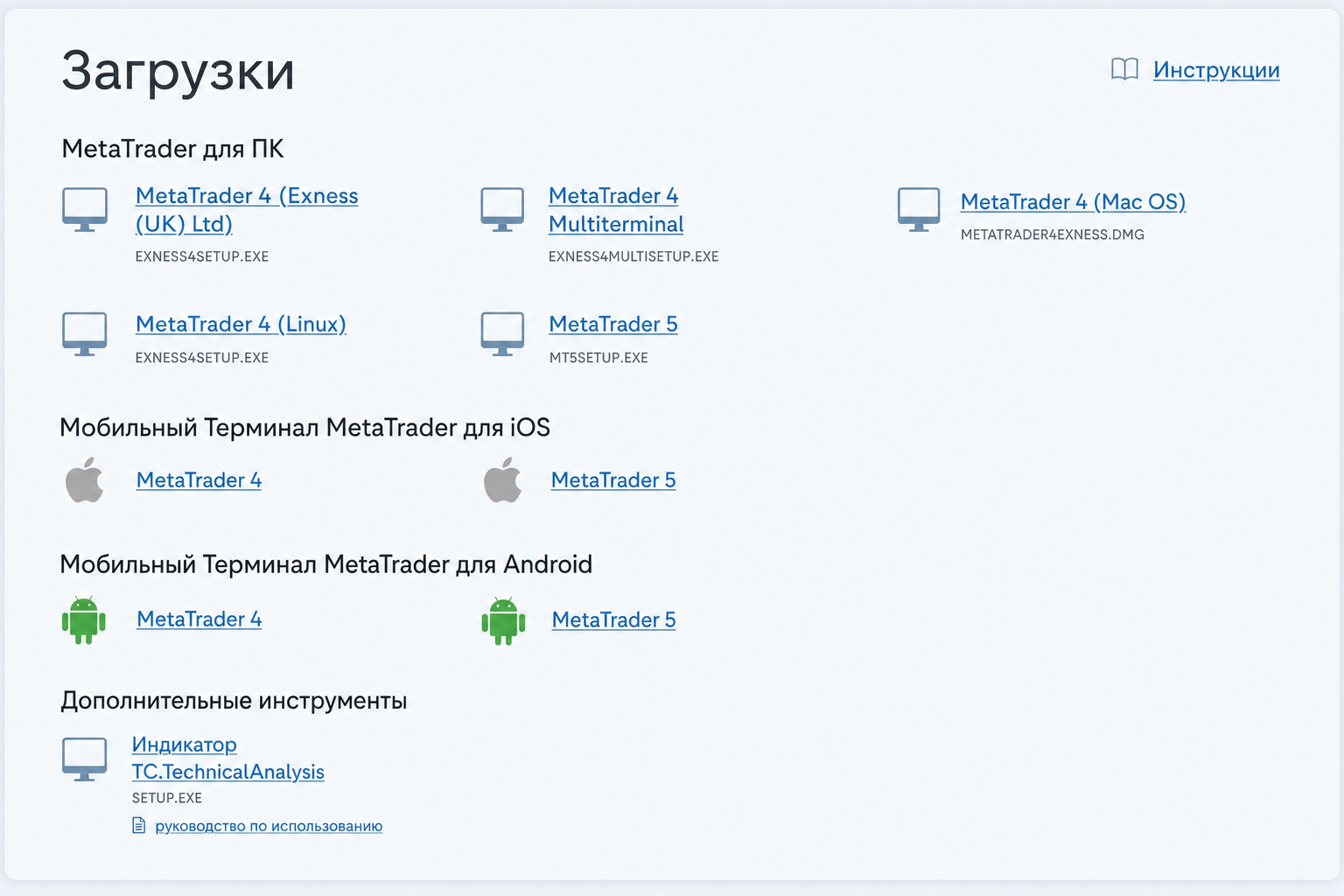Screen dimensions: 1344x896
Task: Click the monitor icon for MetaTrader 4 (Exness (UK) Ltd)
Action: point(85,210)
